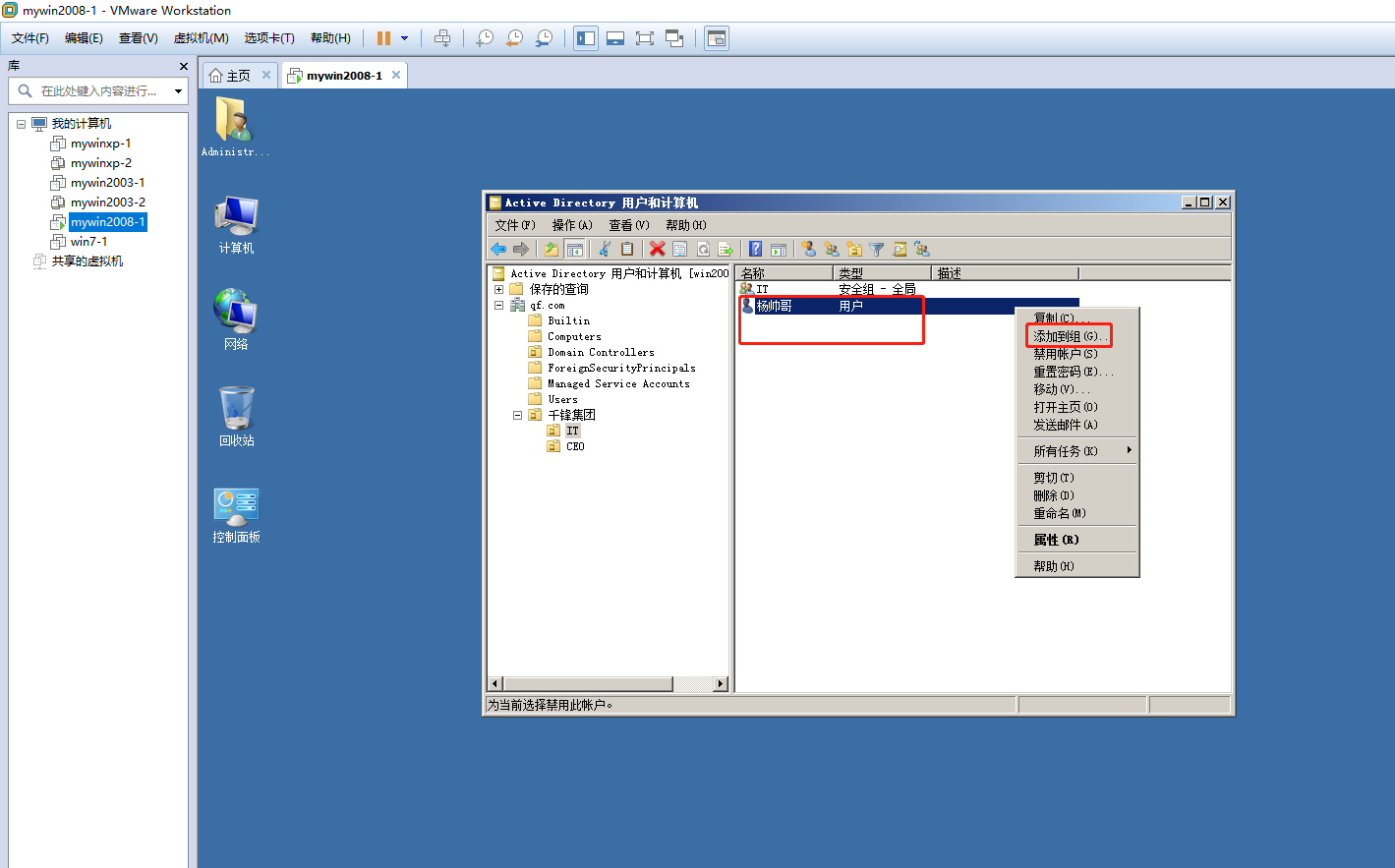Expand the 保存的查询 node
The image size is (1395, 868).
[498, 289]
